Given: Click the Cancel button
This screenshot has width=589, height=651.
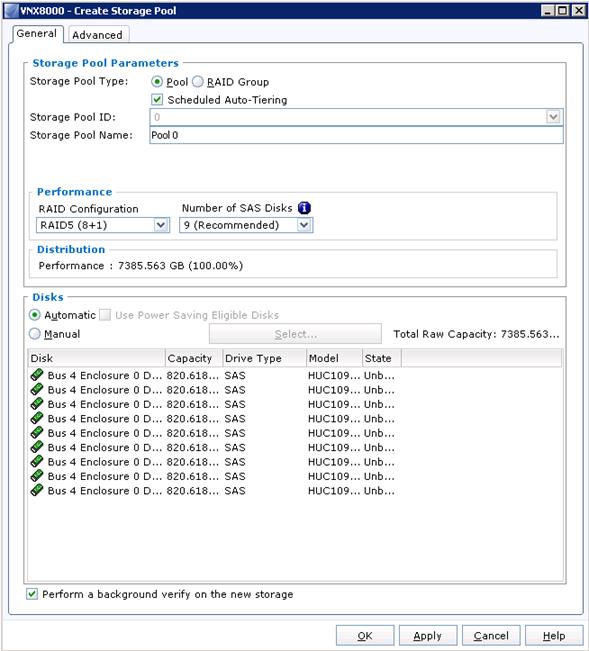Looking at the screenshot, I should [491, 636].
